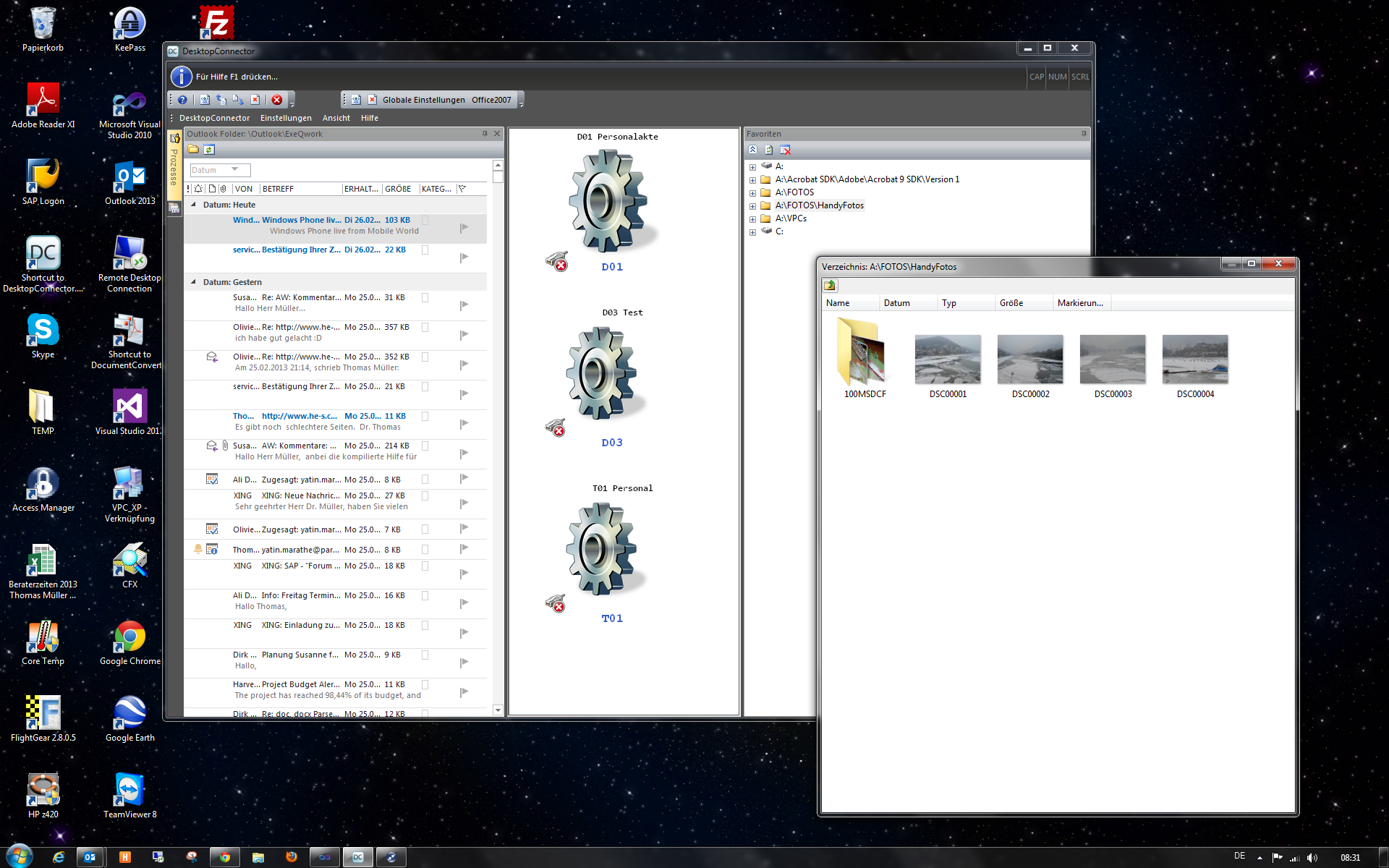Screen dimensions: 1389x868
Task: Click the email list scroll-down arrow
Action: point(498,710)
